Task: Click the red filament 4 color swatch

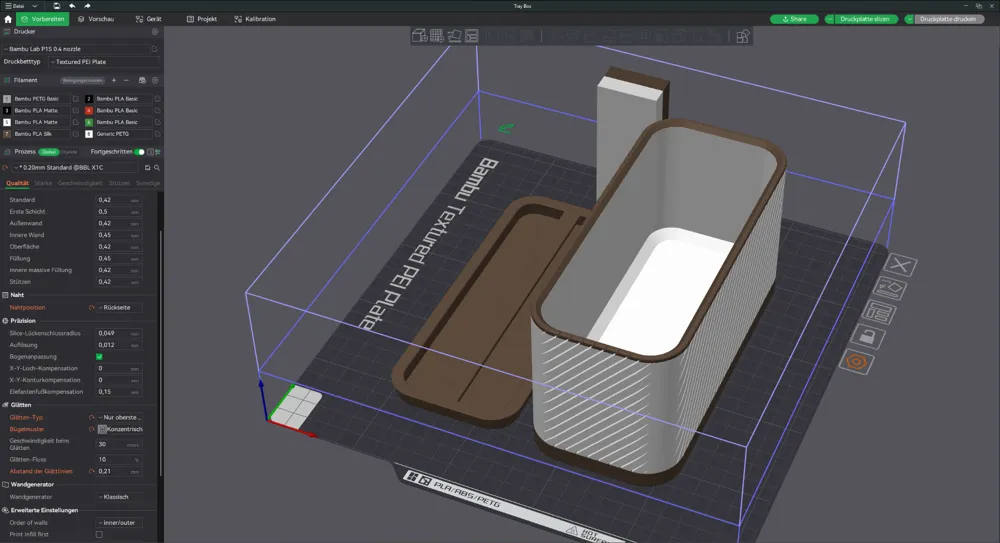Action: 89,111
